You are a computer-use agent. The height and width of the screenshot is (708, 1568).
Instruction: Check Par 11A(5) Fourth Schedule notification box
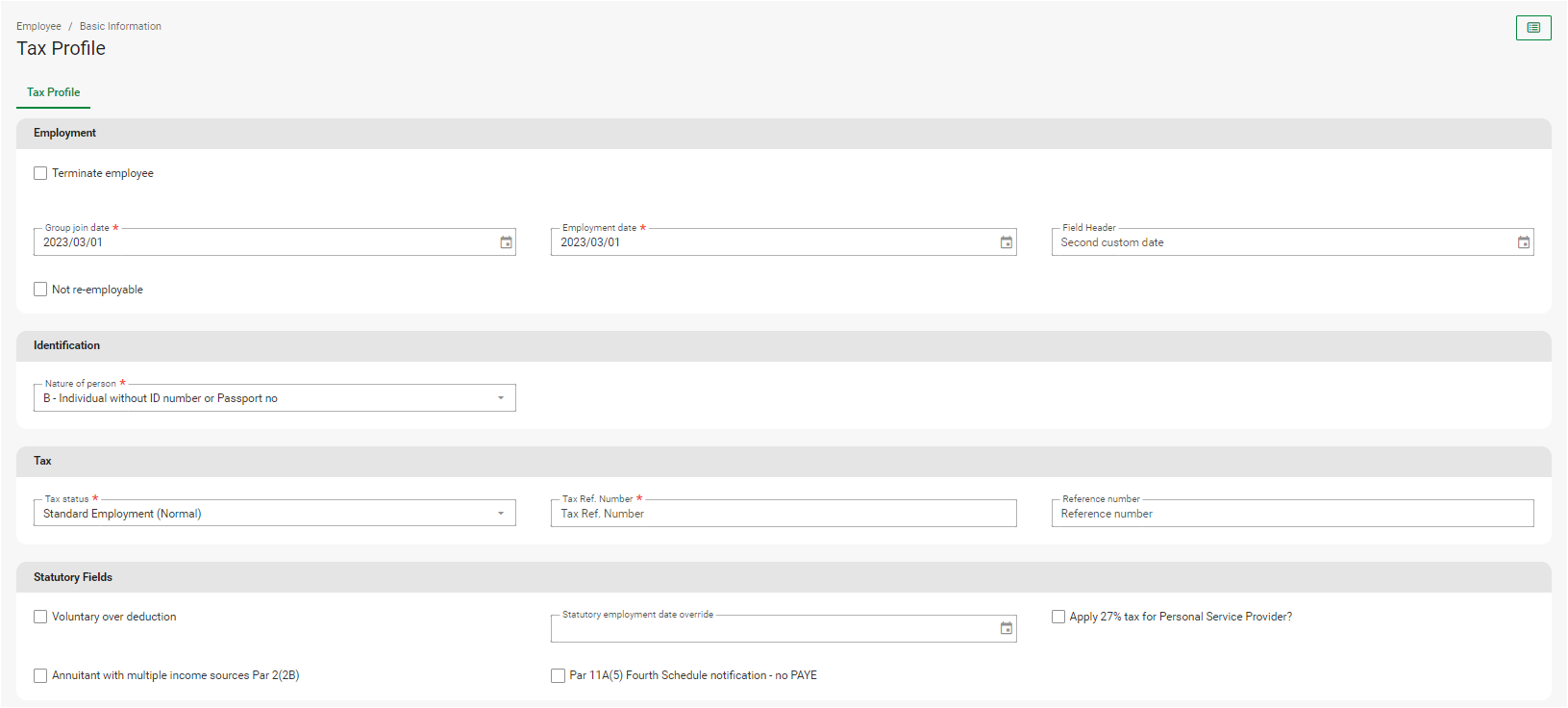click(558, 675)
